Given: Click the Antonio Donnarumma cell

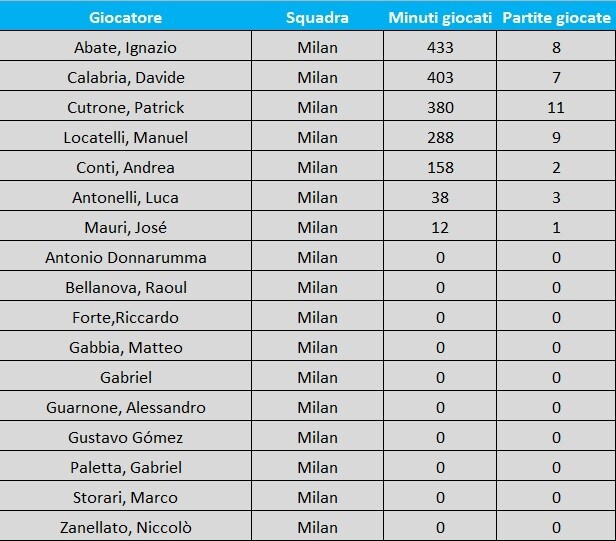Looking at the screenshot, I should [x=125, y=256].
